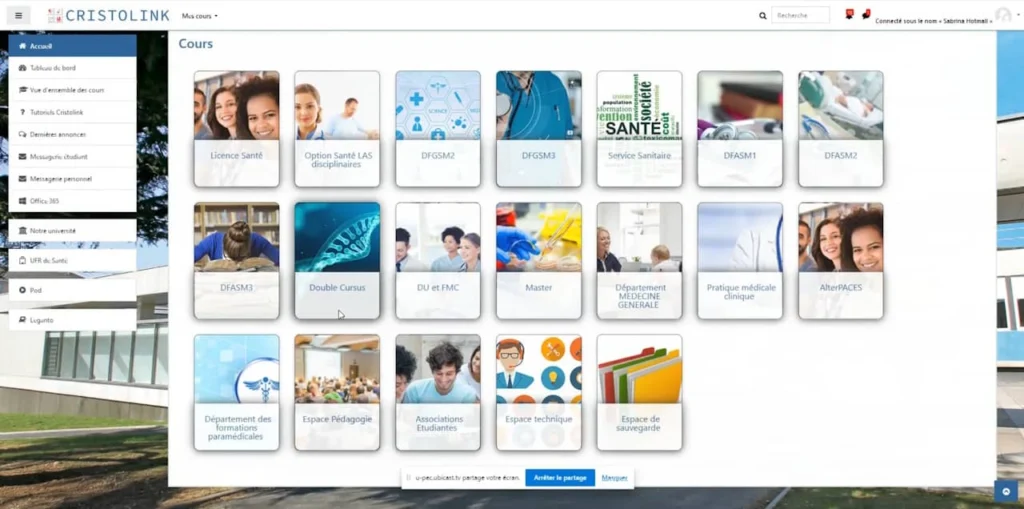Viewport: 1024px width, 509px height.
Task: Click the search magnifier icon
Action: coord(763,16)
